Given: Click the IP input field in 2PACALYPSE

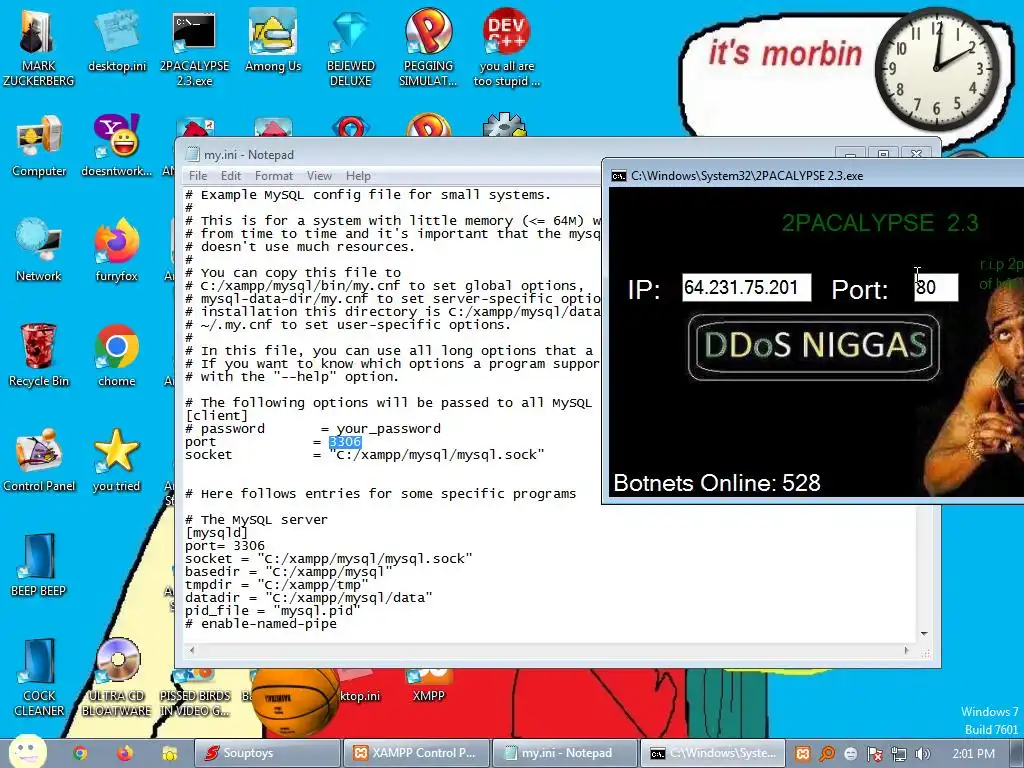Looking at the screenshot, I should tap(746, 288).
